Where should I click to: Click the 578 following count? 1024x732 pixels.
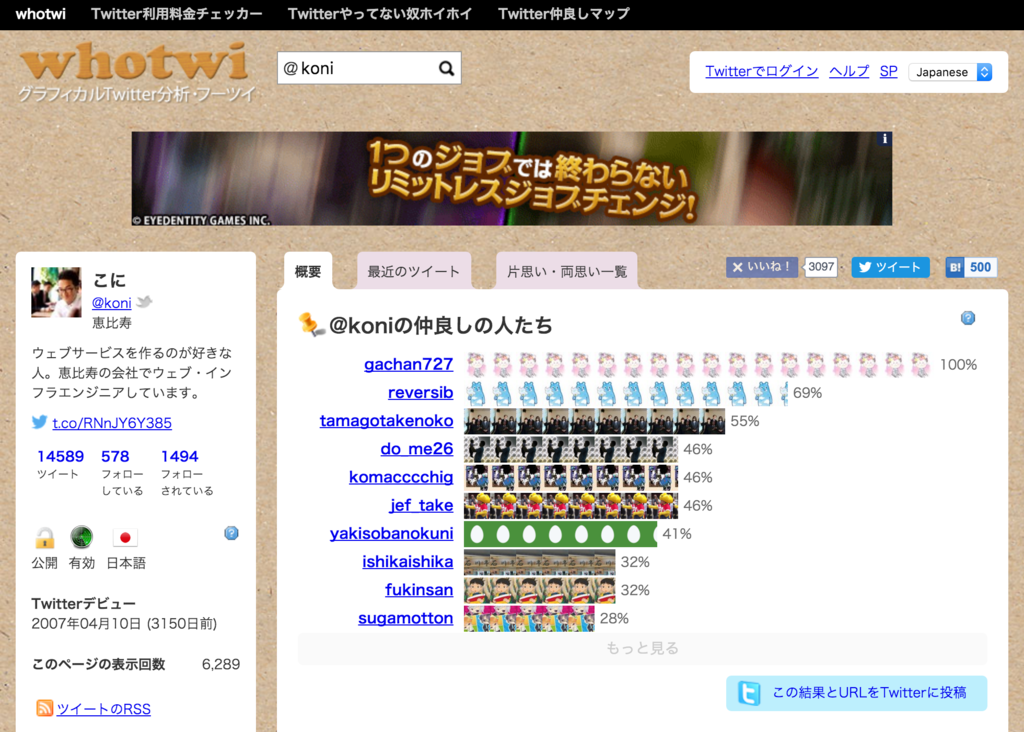tap(115, 456)
